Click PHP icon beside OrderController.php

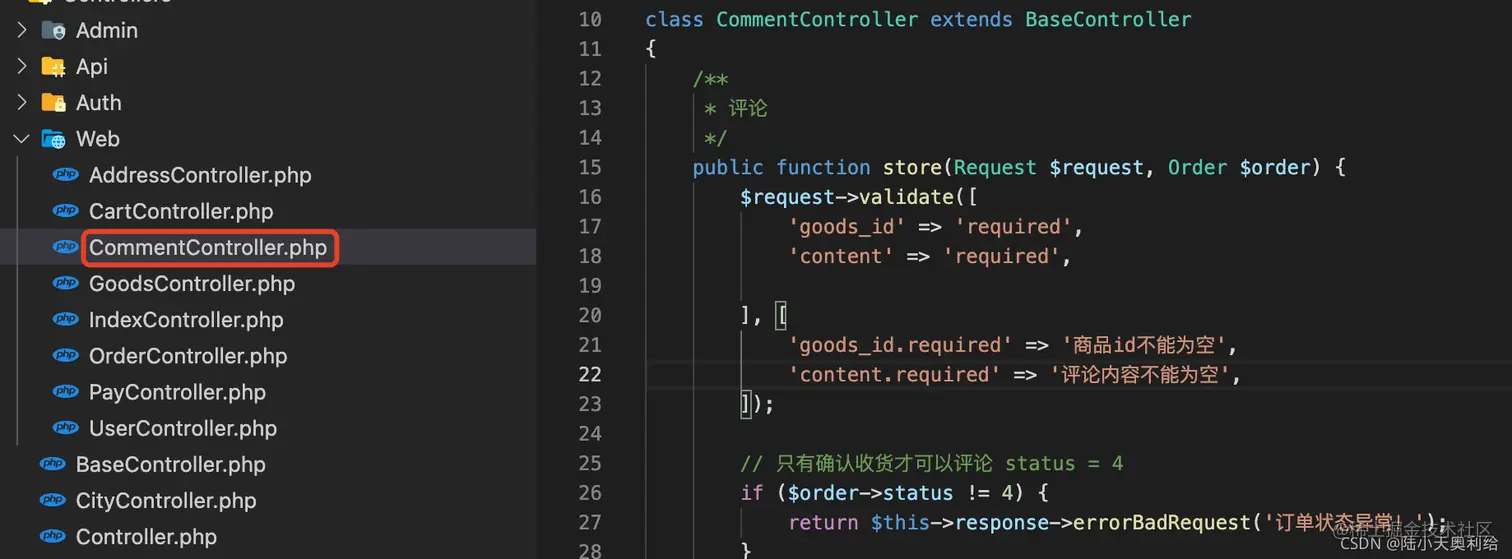(x=66, y=355)
